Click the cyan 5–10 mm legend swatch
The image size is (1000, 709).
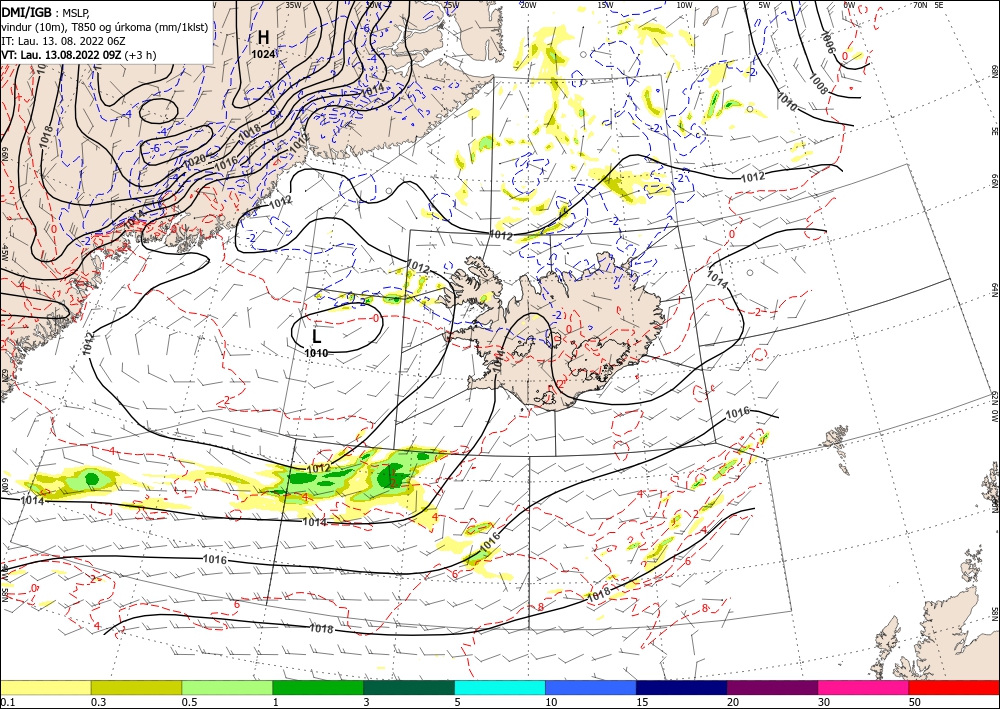500,687
